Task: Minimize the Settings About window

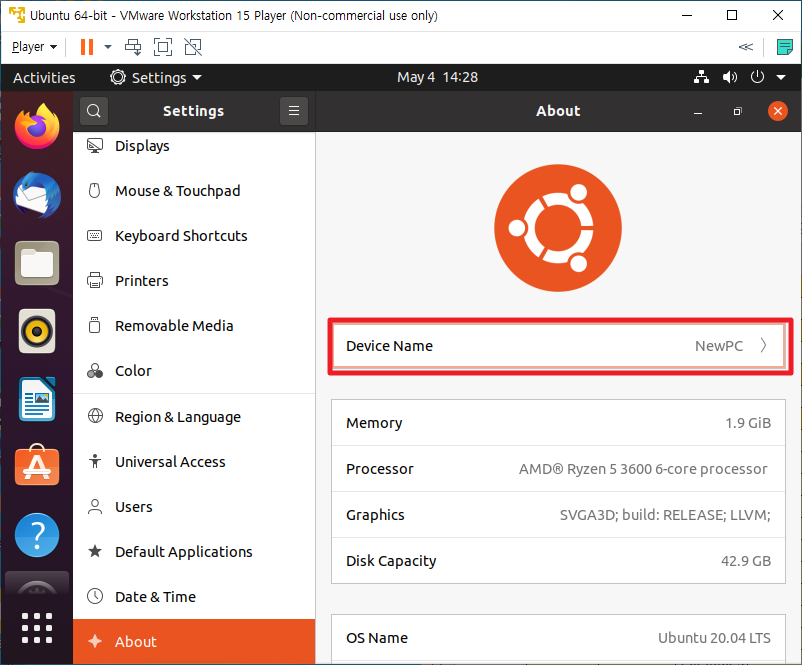Action: coord(698,112)
